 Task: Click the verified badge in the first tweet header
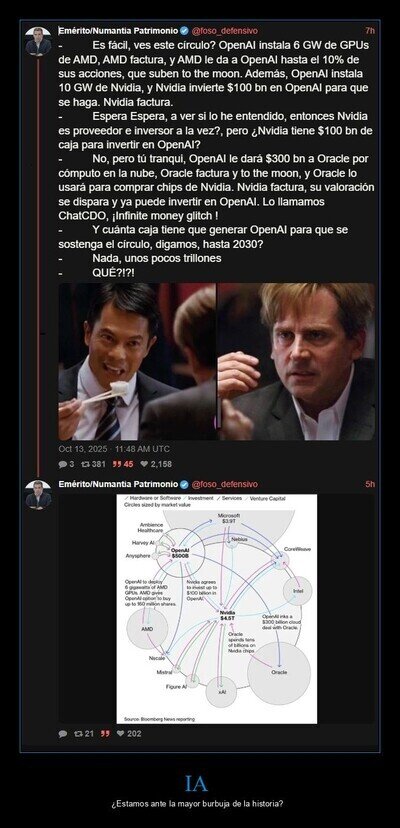[184, 31]
